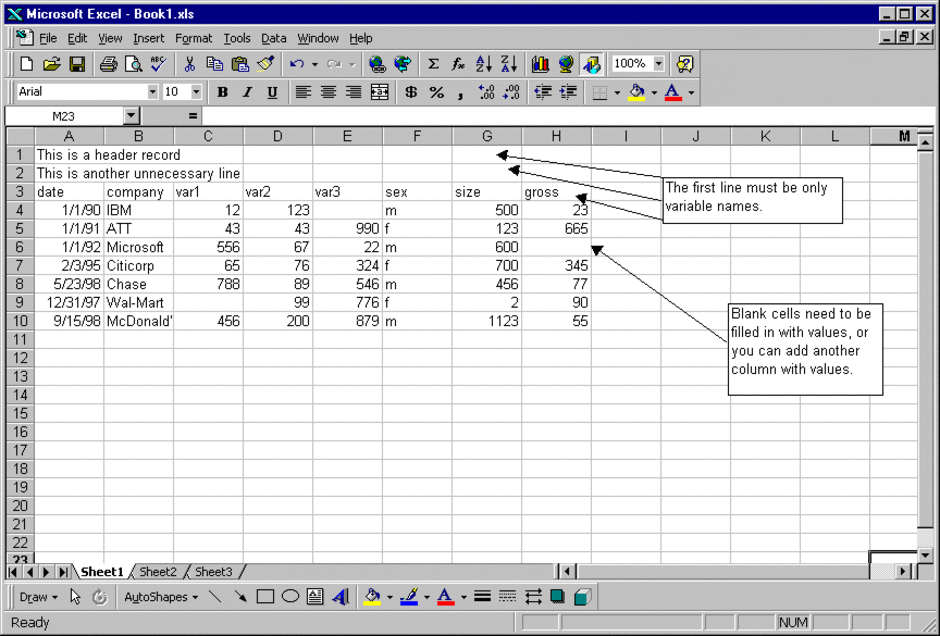Click the Undo arrow icon
The width and height of the screenshot is (940, 636).
tap(296, 64)
